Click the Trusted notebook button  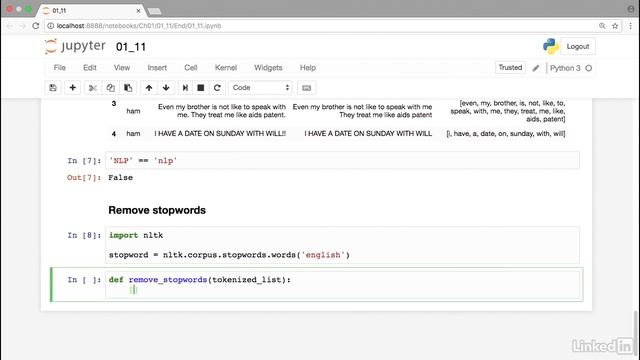pyautogui.click(x=510, y=68)
